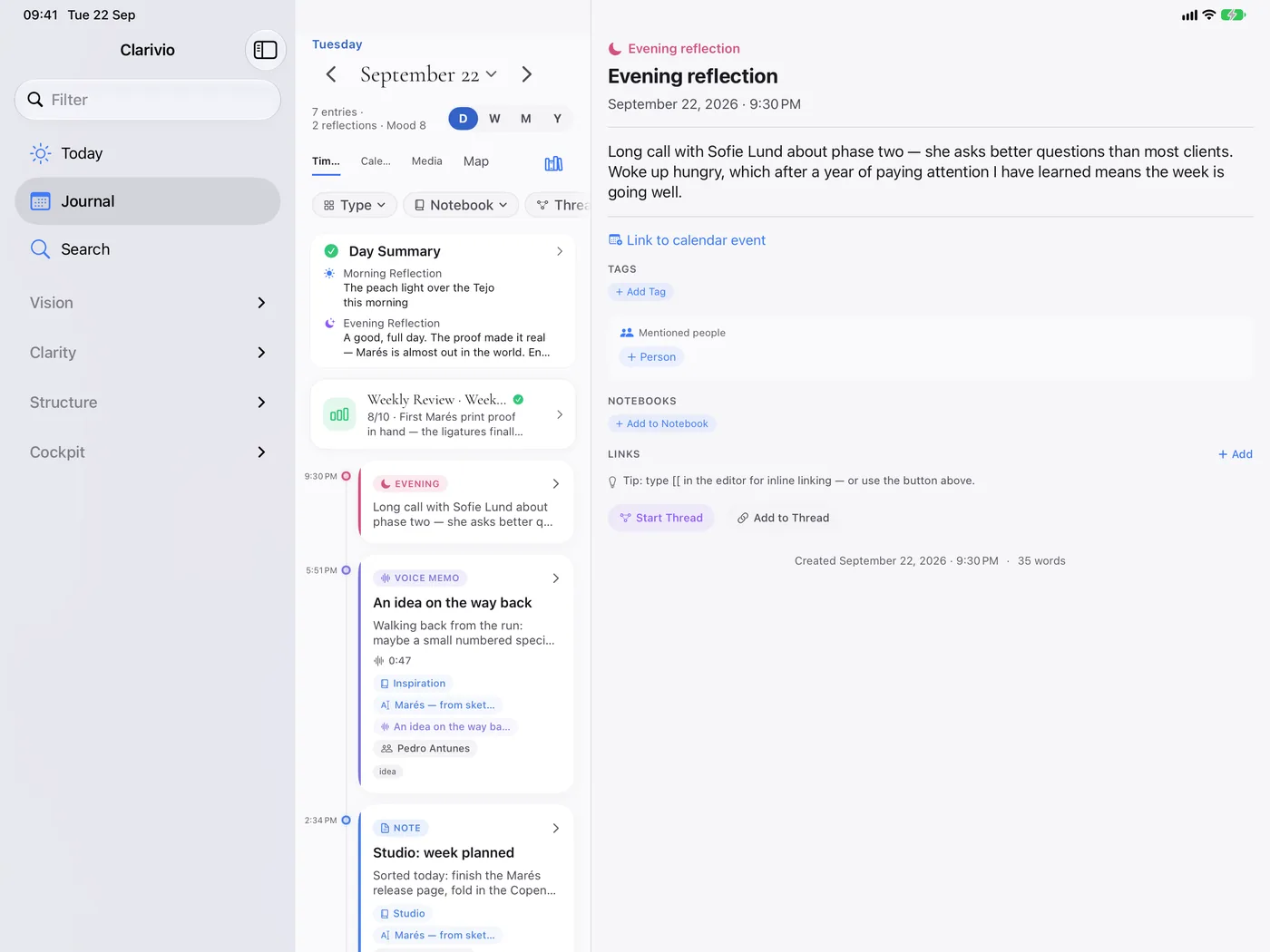Switch to Month view toggle
This screenshot has height=952, width=1270.
526,119
